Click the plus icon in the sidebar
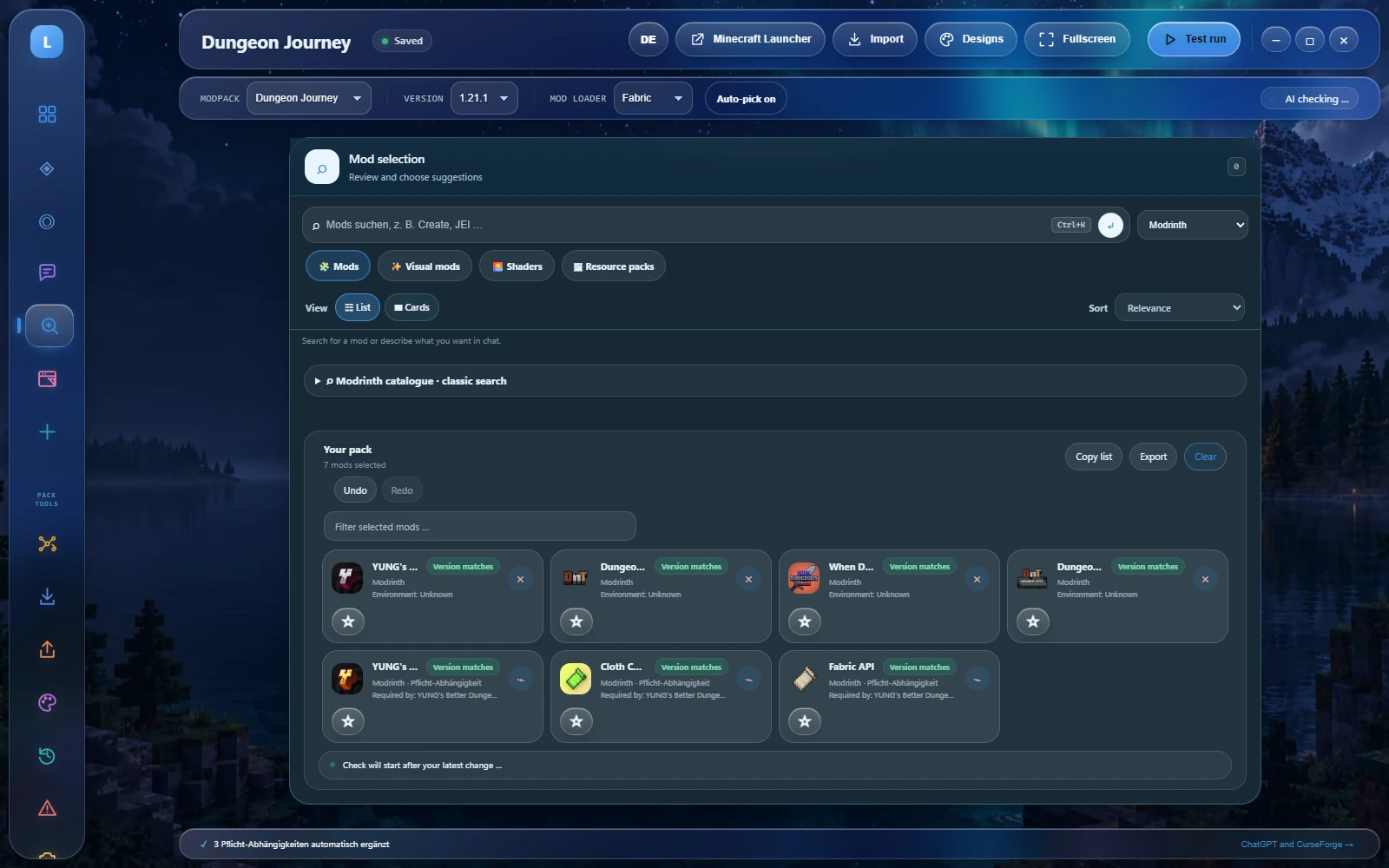The width and height of the screenshot is (1389, 868). coord(47,432)
